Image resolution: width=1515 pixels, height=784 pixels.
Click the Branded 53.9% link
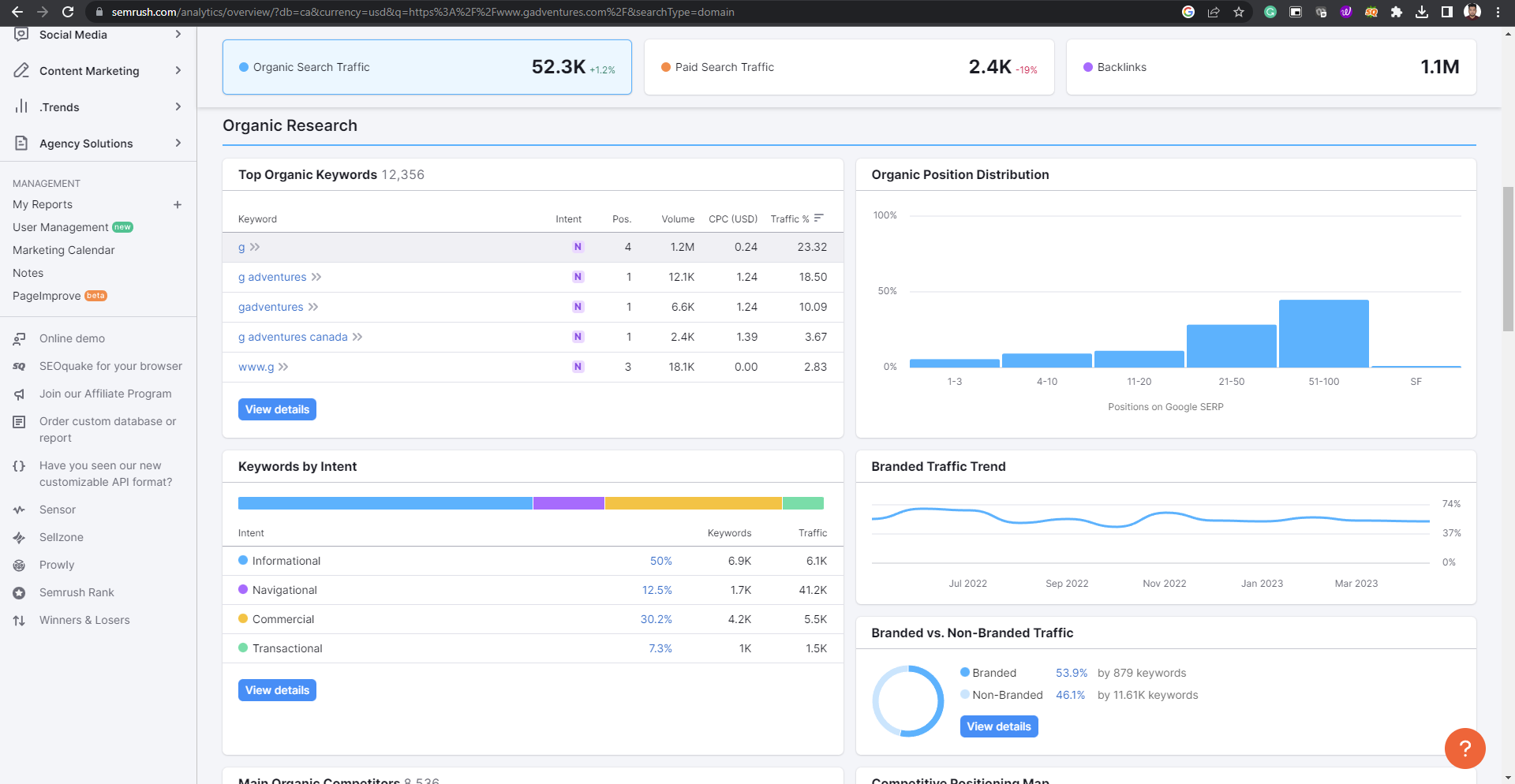coord(1072,673)
